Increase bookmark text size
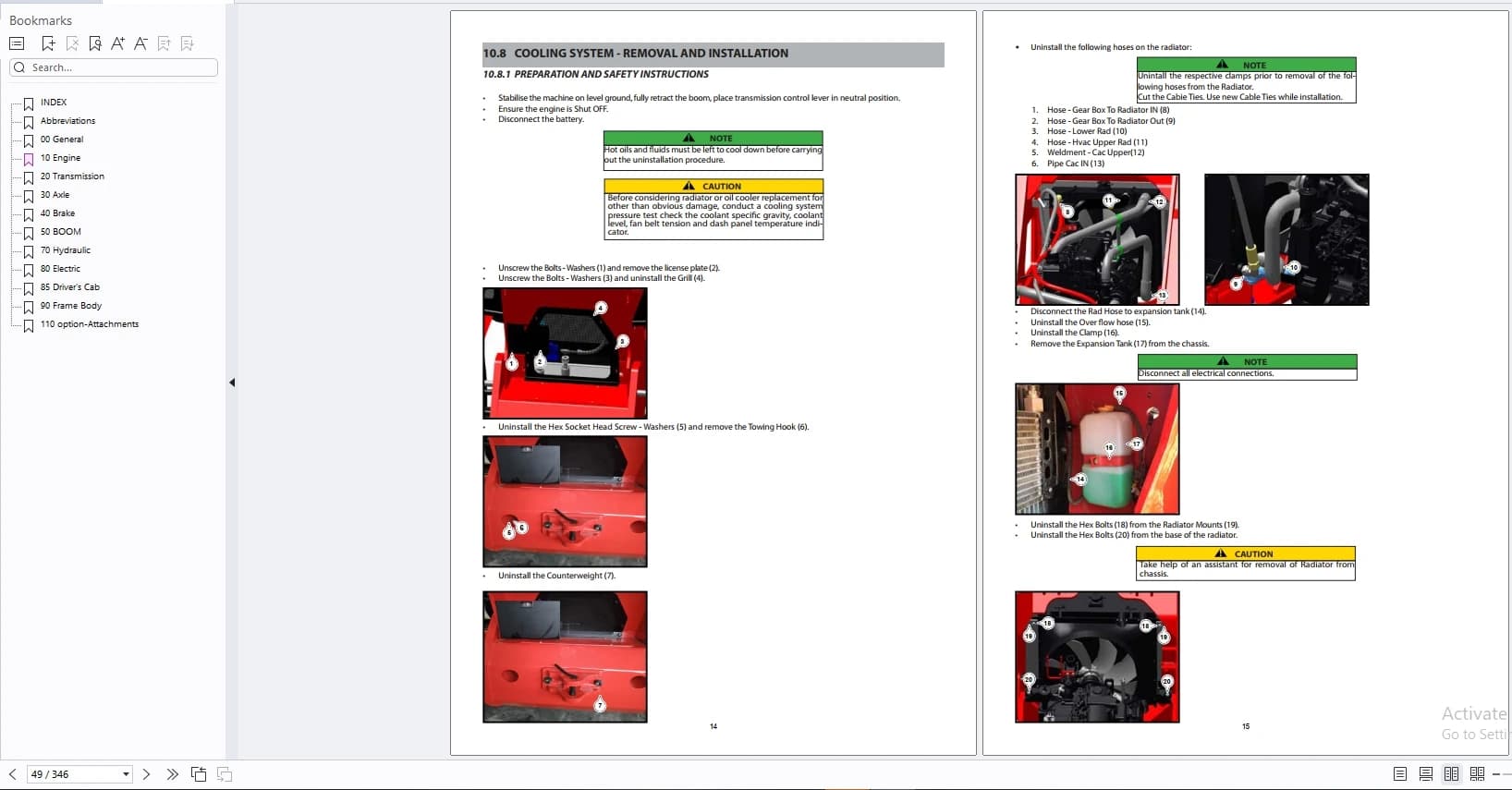 pyautogui.click(x=117, y=43)
